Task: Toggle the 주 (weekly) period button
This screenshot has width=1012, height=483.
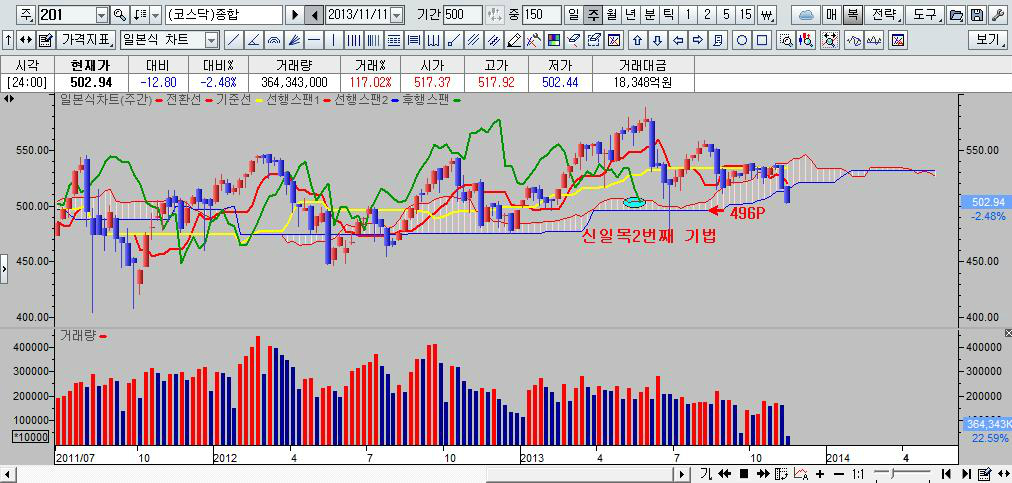Action: (592, 15)
